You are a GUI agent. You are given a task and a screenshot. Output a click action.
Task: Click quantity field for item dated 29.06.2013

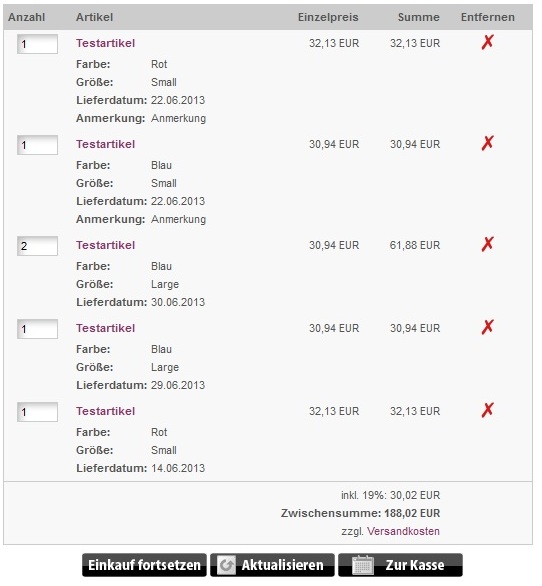pos(37,329)
